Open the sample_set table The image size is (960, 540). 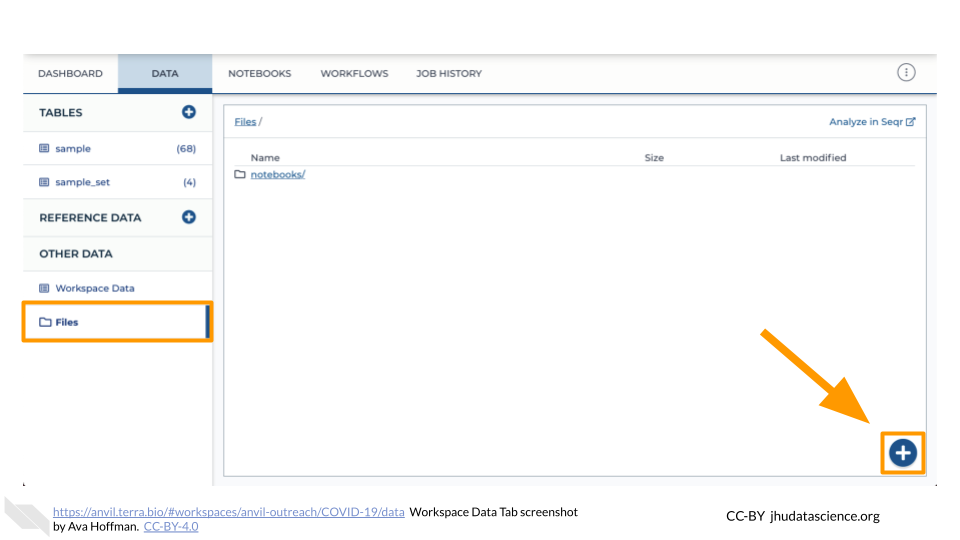point(118,182)
